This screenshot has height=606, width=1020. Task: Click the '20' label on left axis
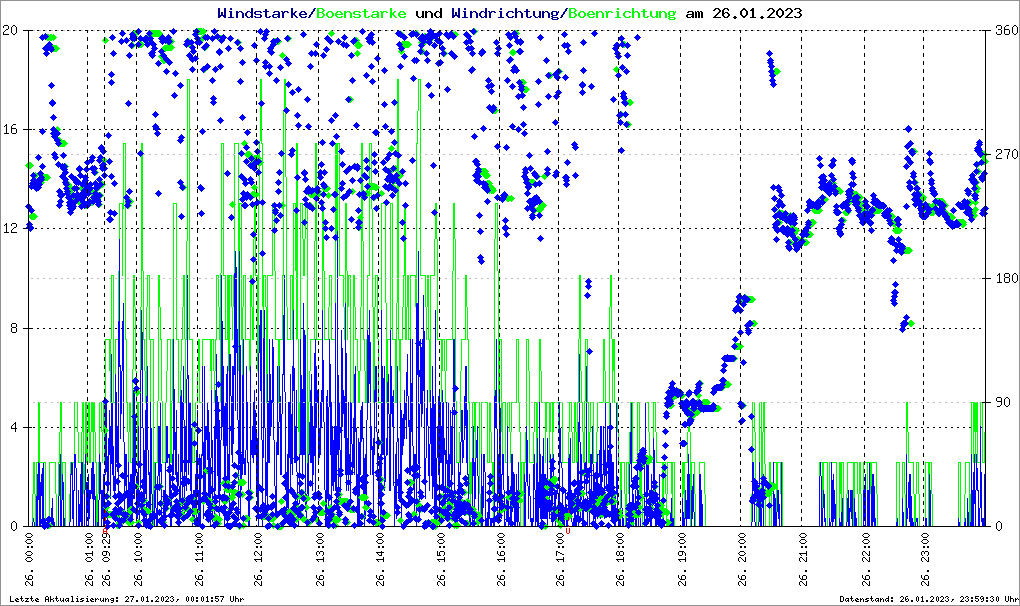[12, 30]
